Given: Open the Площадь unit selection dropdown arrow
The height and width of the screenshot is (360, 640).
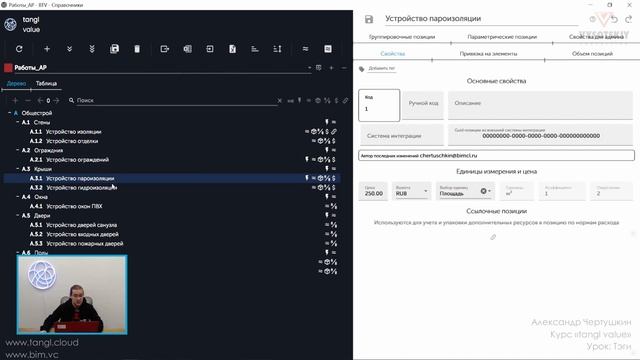Looking at the screenshot, I should tap(489, 191).
